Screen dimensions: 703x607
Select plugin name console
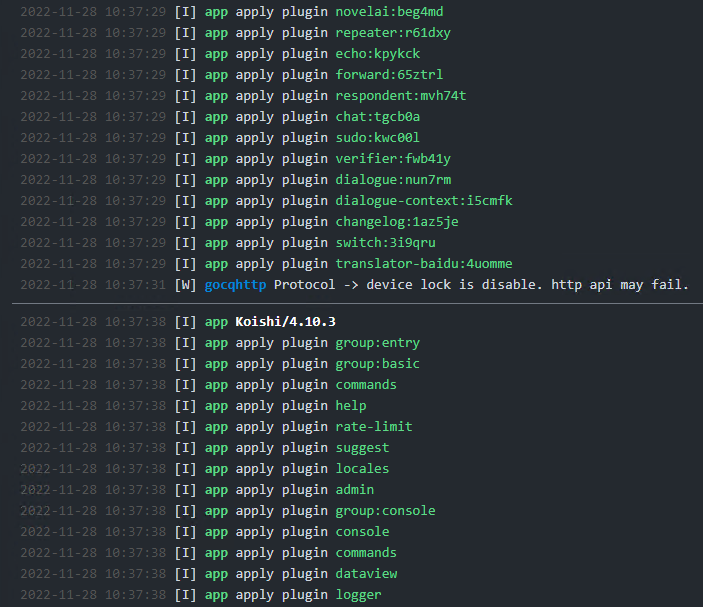click(x=362, y=532)
